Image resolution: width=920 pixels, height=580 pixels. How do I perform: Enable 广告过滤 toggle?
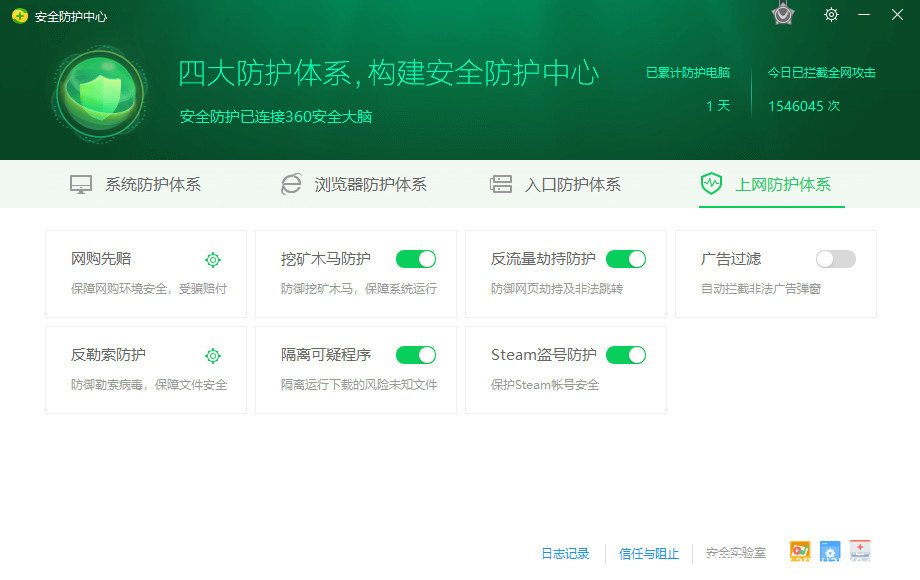point(836,259)
